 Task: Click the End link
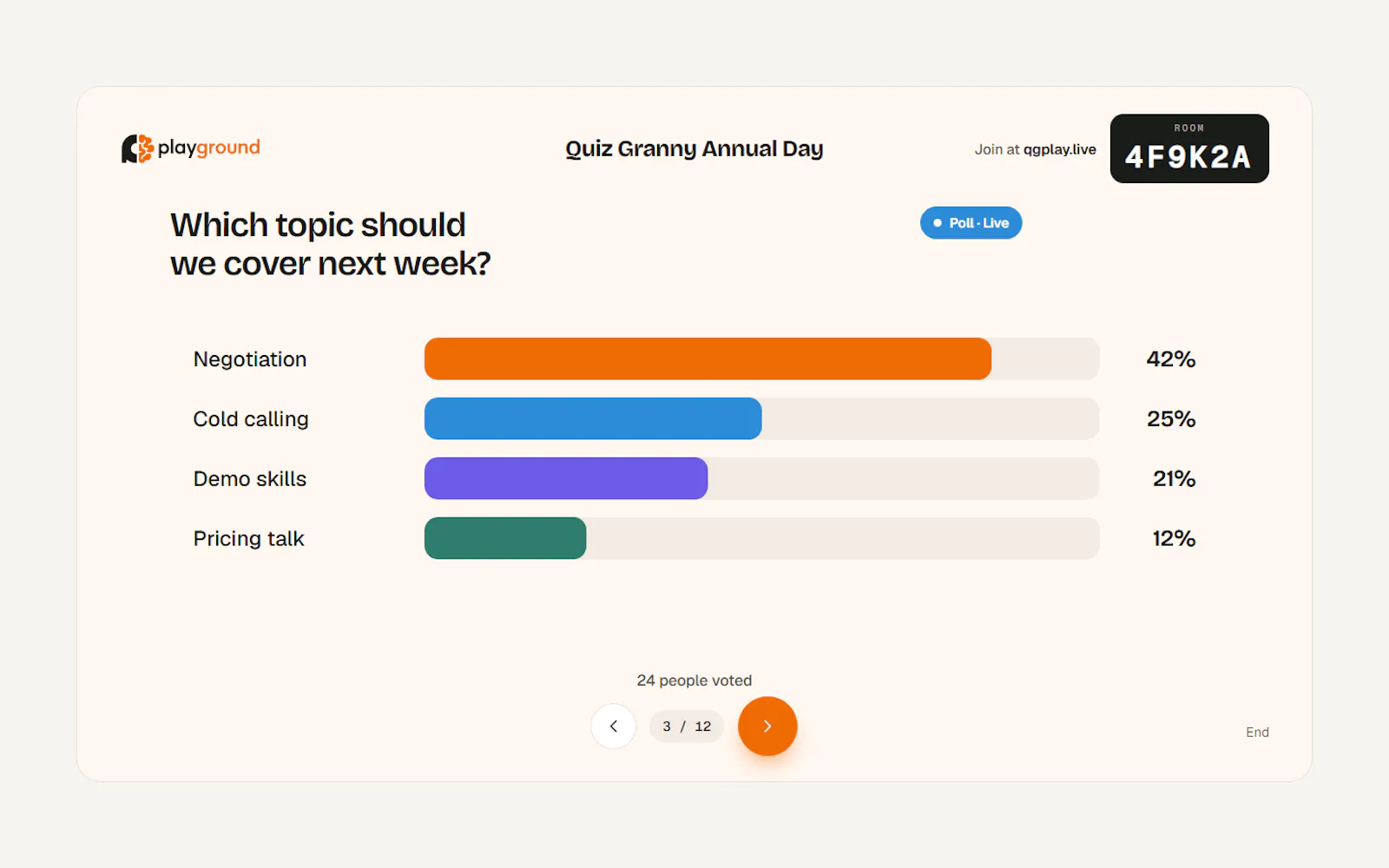point(1257,733)
